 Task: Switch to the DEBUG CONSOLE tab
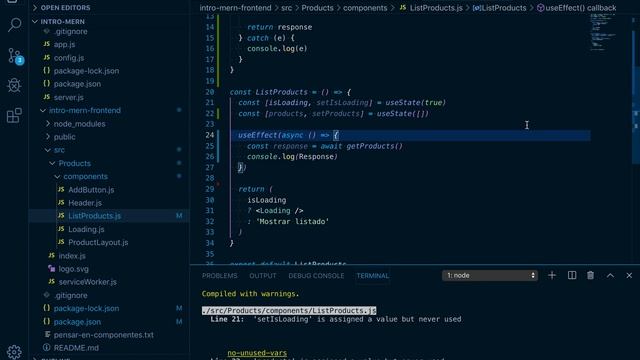316,276
